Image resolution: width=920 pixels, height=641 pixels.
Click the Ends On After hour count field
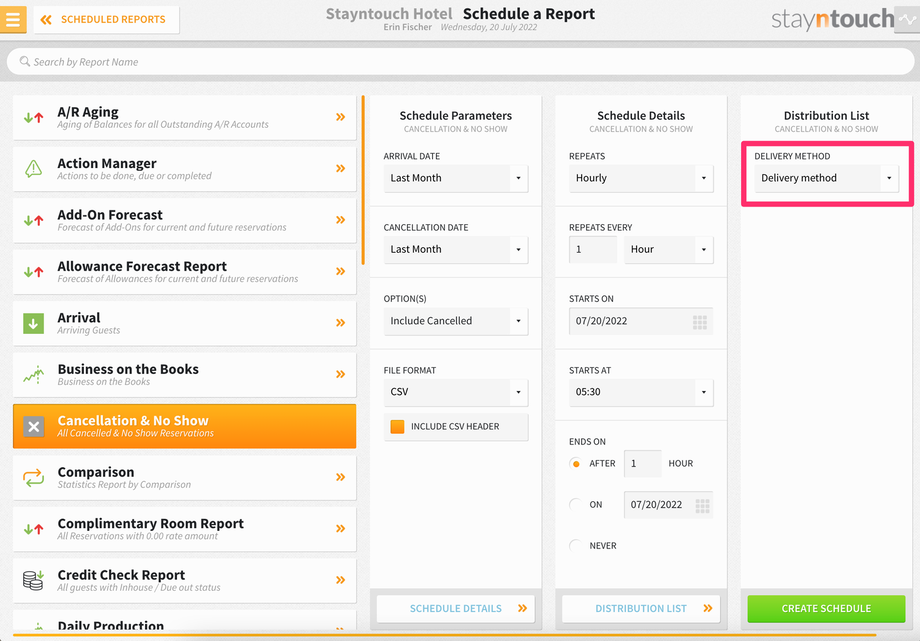click(642, 464)
